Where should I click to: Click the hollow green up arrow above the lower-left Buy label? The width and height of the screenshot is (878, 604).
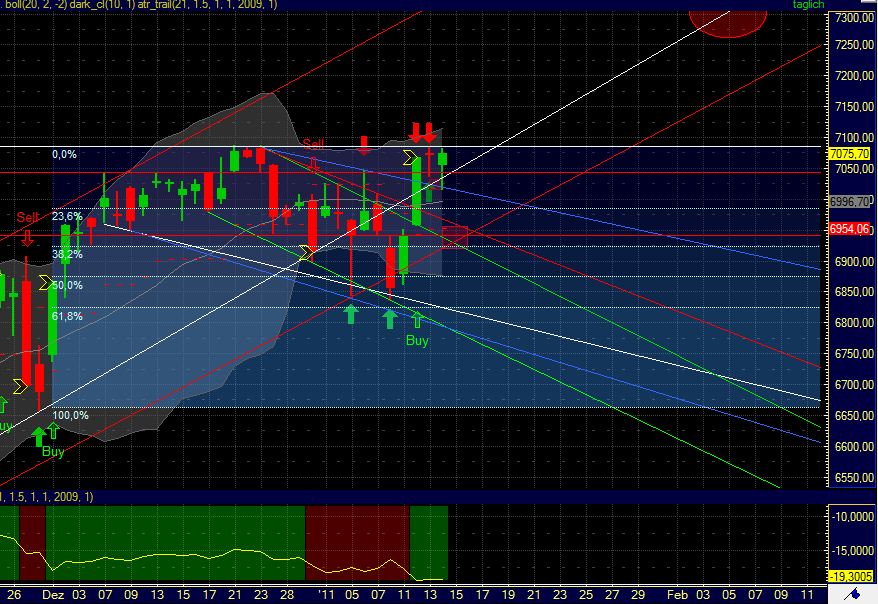tap(53, 430)
